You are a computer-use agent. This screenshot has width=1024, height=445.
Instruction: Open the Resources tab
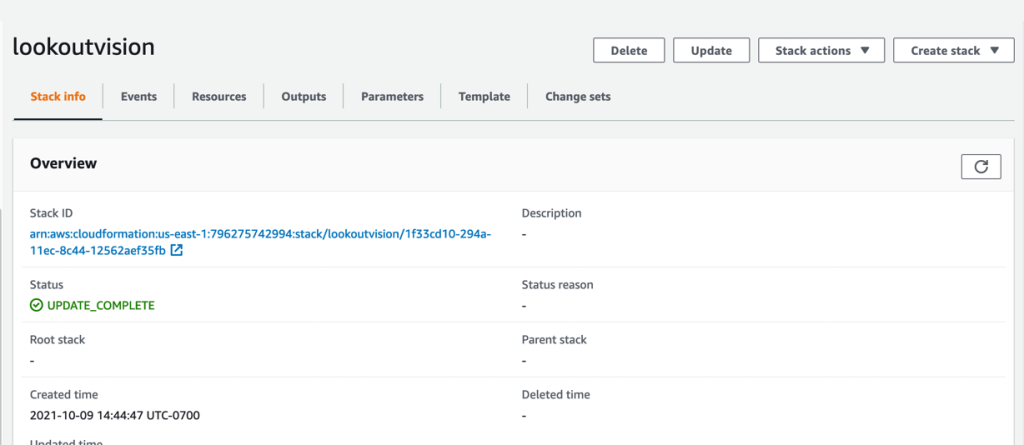[x=219, y=97]
